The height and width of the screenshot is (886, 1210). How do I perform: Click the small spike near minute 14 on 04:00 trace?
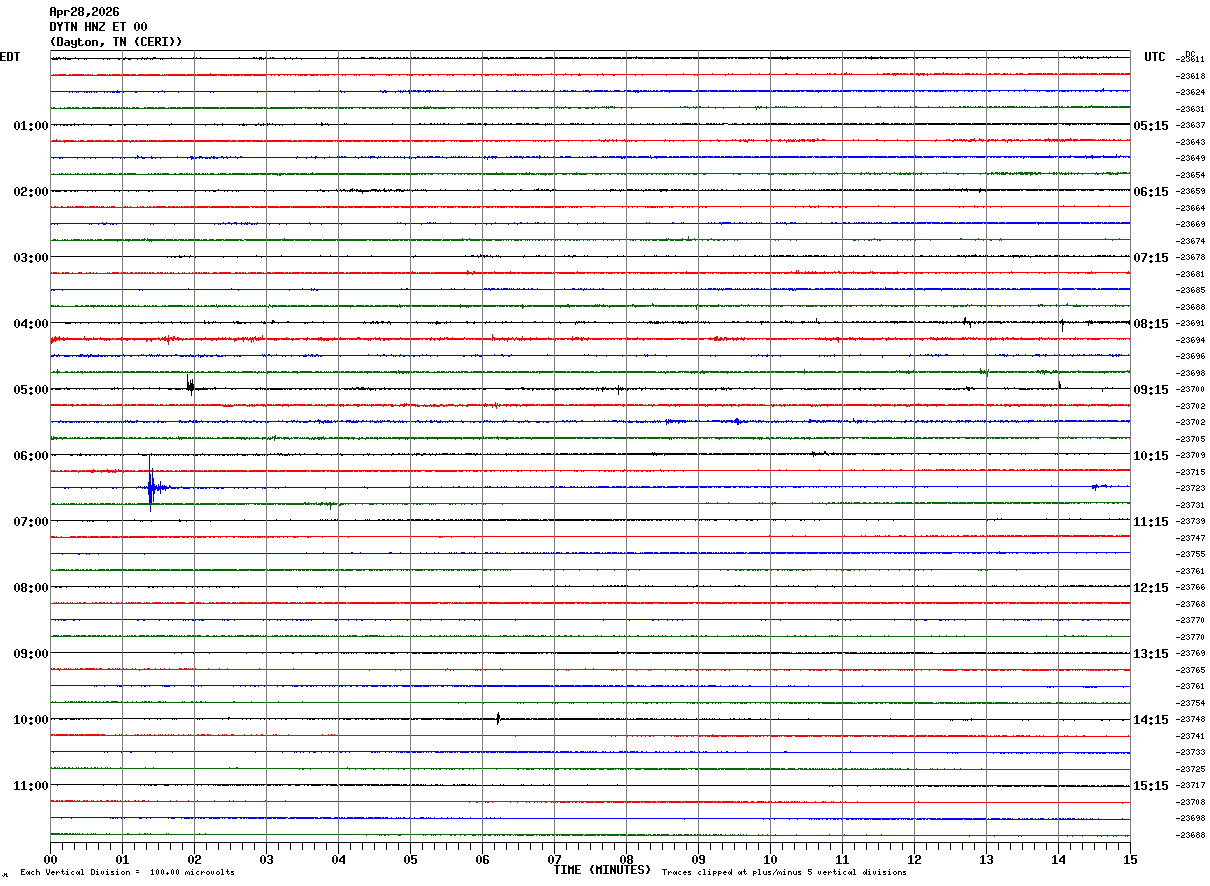(1061, 323)
